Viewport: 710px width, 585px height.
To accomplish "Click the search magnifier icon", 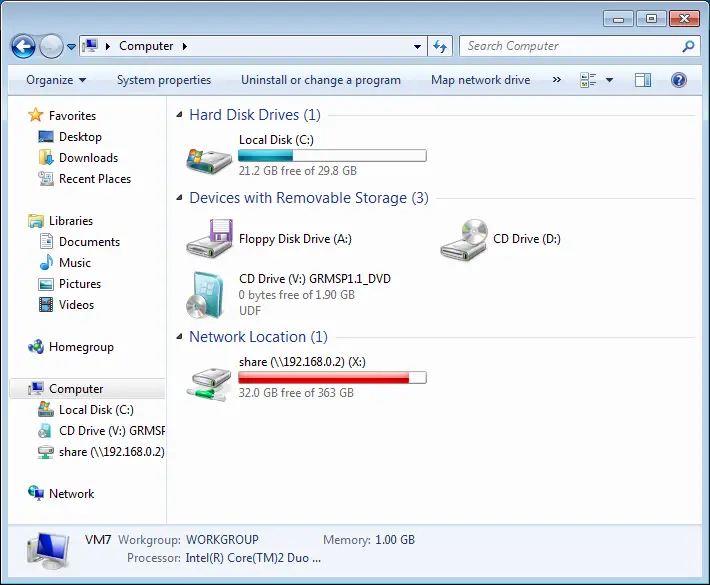I will pyautogui.click(x=689, y=46).
